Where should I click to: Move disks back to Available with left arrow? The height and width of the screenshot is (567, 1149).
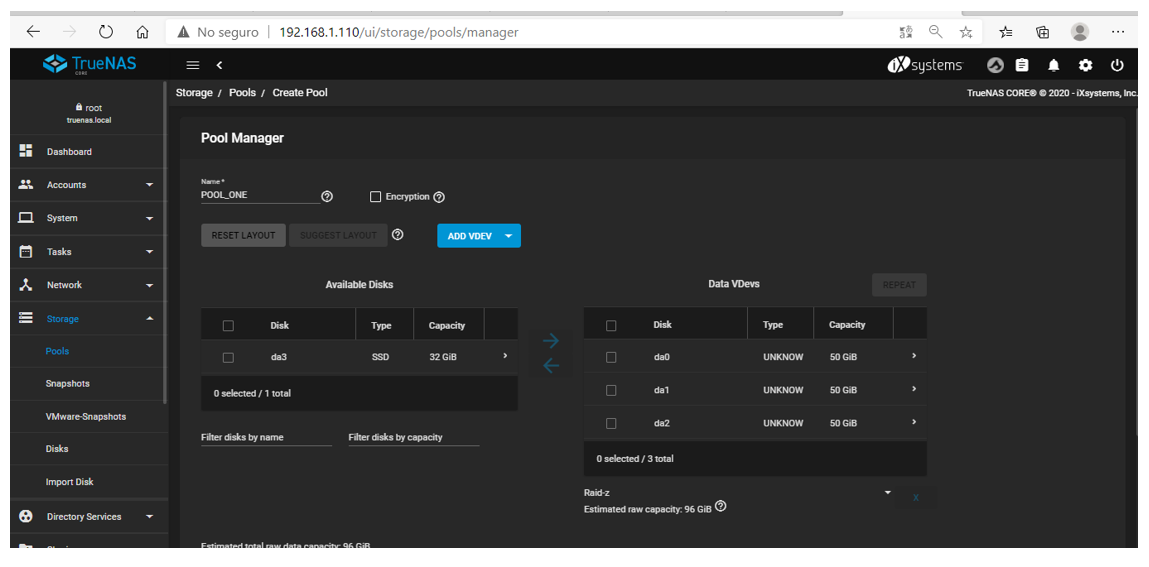pos(551,365)
